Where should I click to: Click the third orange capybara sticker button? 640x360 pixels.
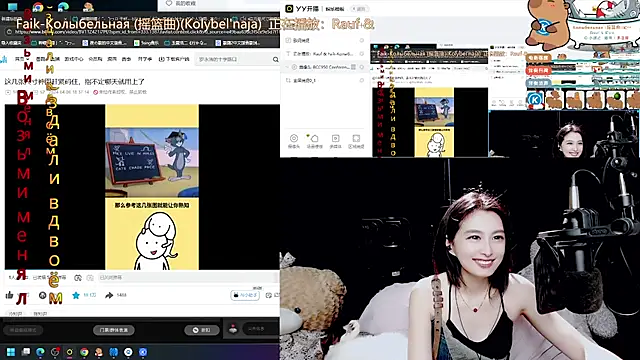[538, 83]
